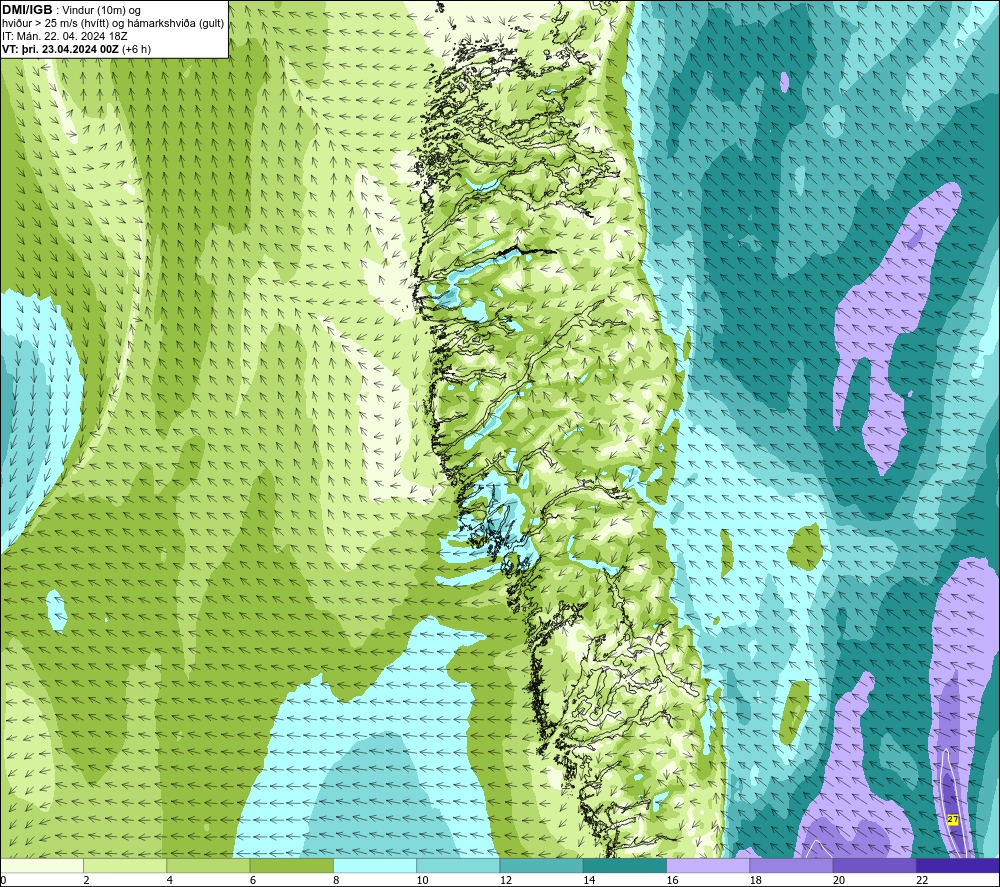The image size is (1000, 887).
Task: Click the 2–4 m/s light green swatch
Action: click(x=125, y=865)
